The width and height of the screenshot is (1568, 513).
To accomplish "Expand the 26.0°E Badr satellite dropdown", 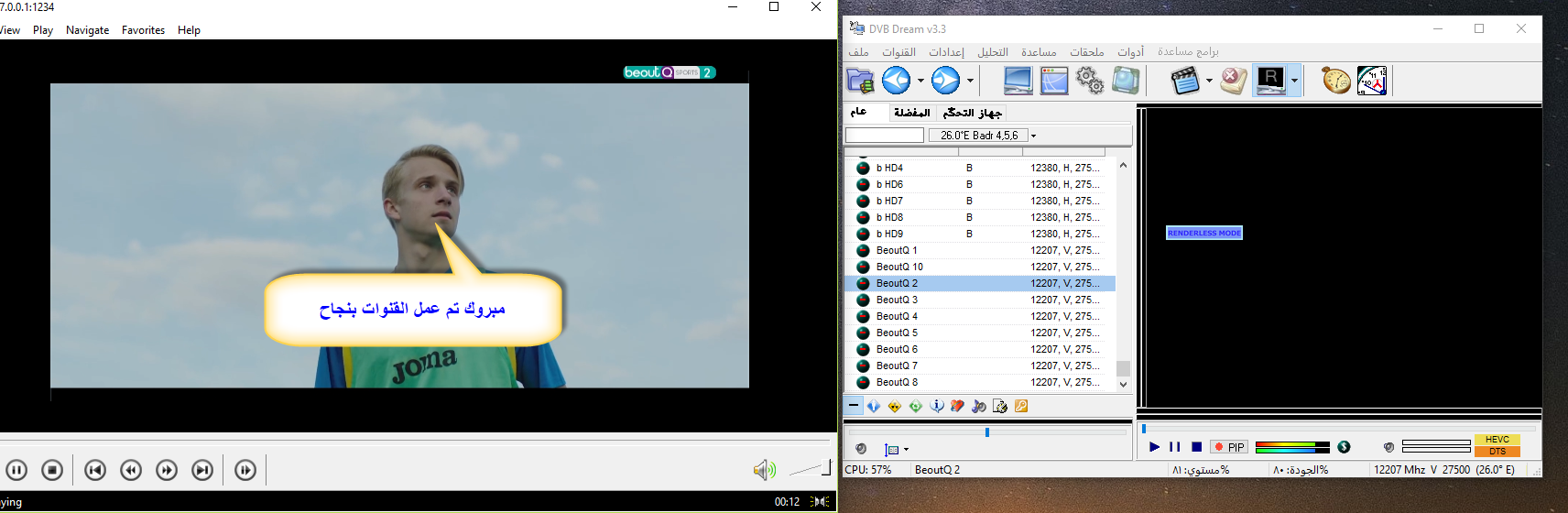I will click(x=1033, y=136).
